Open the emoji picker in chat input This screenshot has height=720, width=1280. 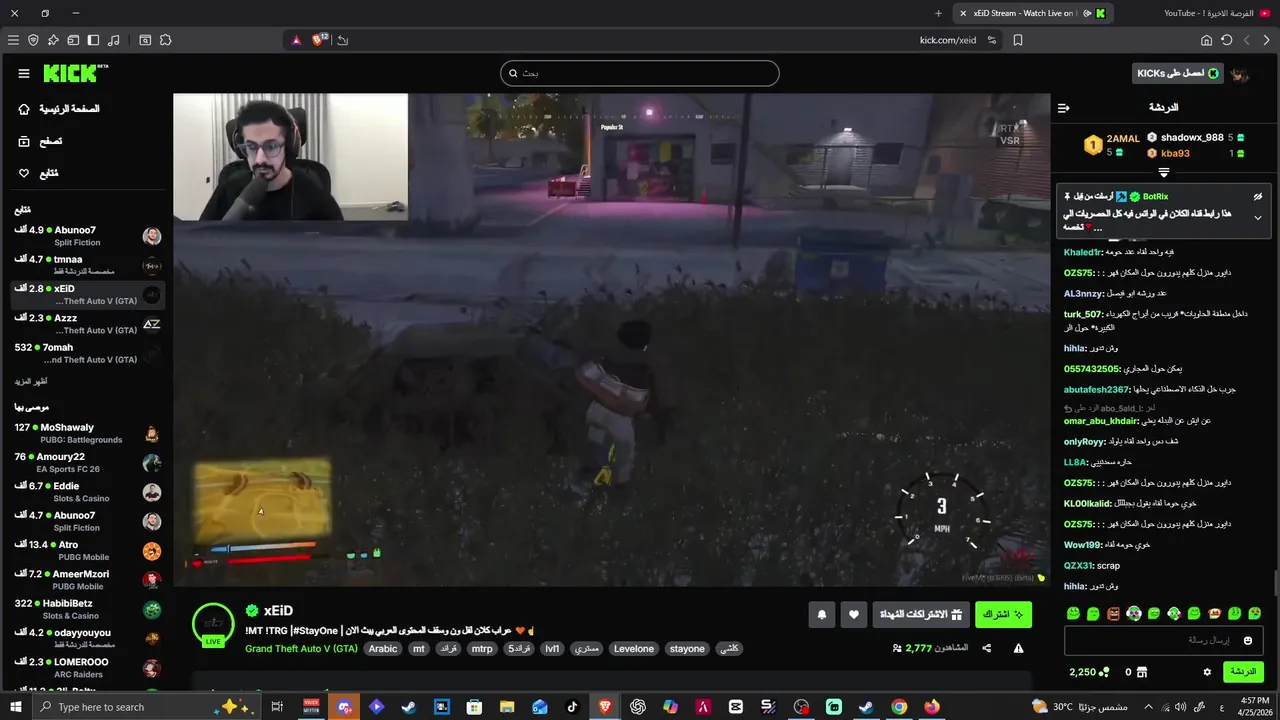click(x=1248, y=640)
